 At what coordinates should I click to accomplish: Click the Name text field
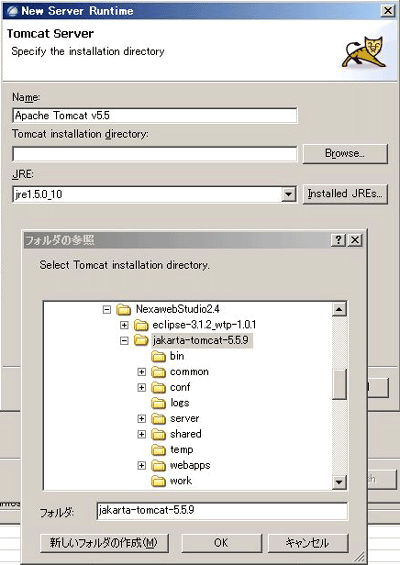(155, 116)
